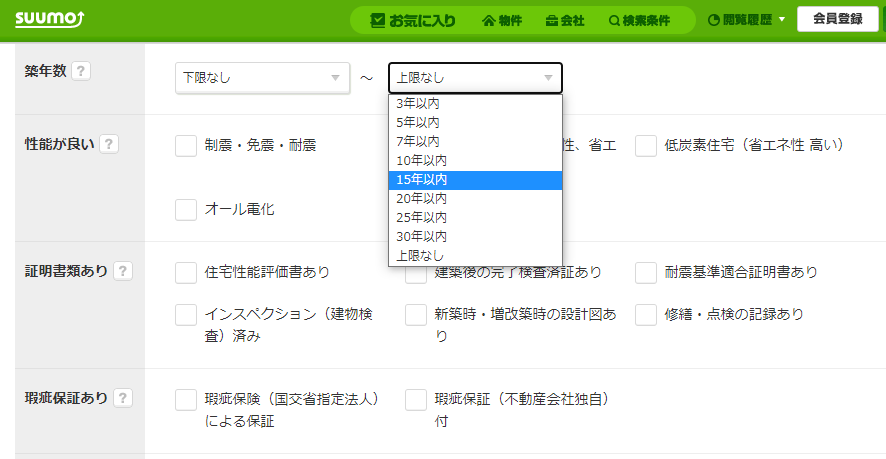
Task: Click the magnifier icon beside 検索条件
Action: (614, 21)
